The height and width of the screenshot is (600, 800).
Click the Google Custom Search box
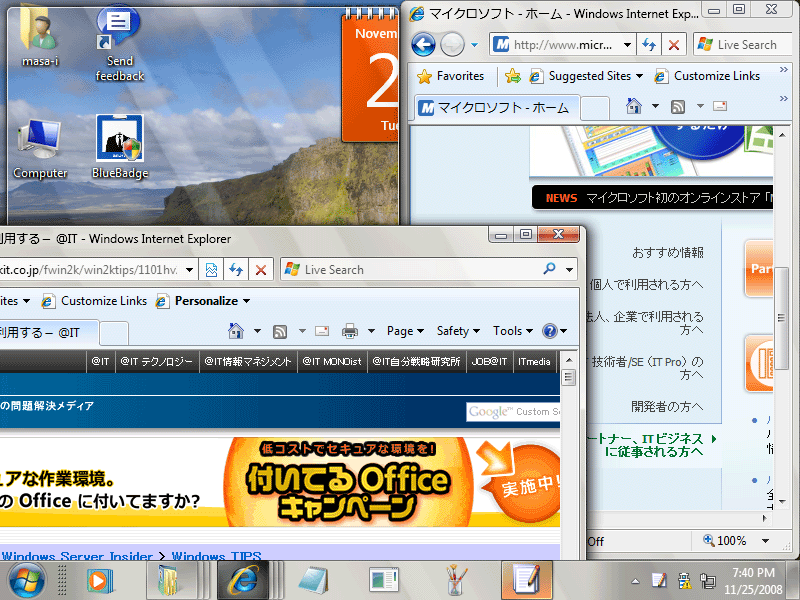(513, 412)
